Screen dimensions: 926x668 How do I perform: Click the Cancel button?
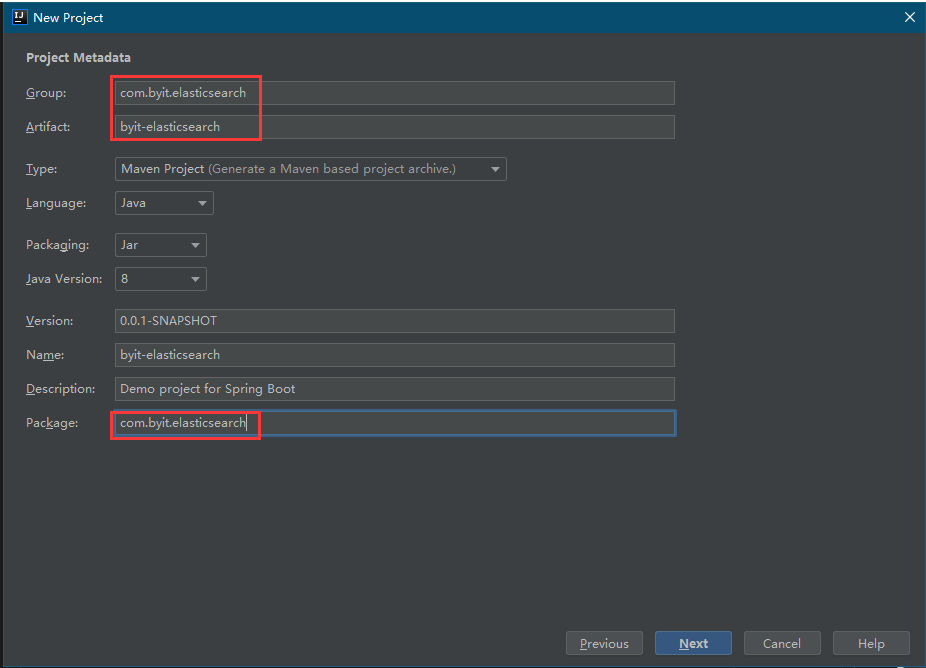(x=782, y=643)
